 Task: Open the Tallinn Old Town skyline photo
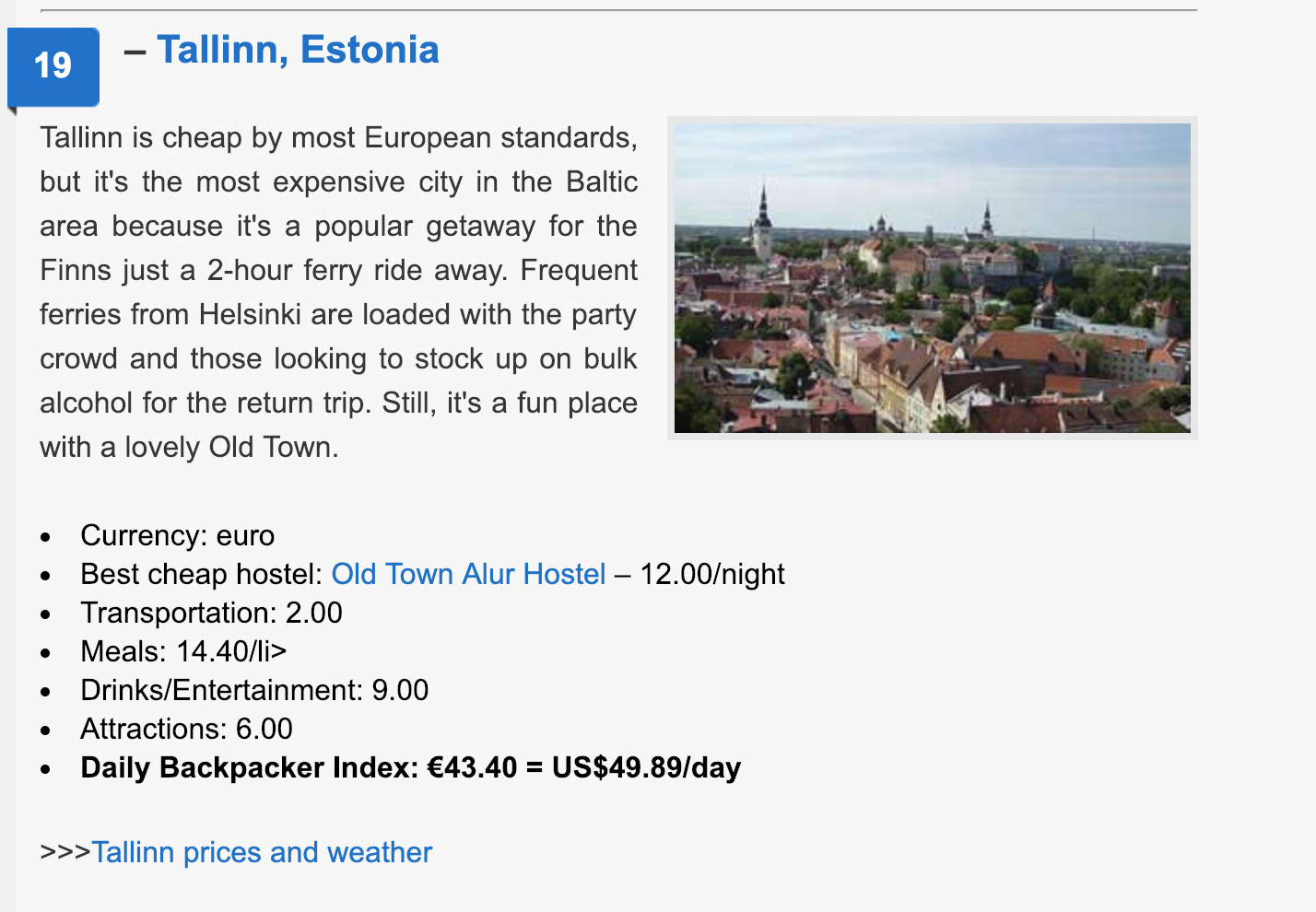pos(933,278)
